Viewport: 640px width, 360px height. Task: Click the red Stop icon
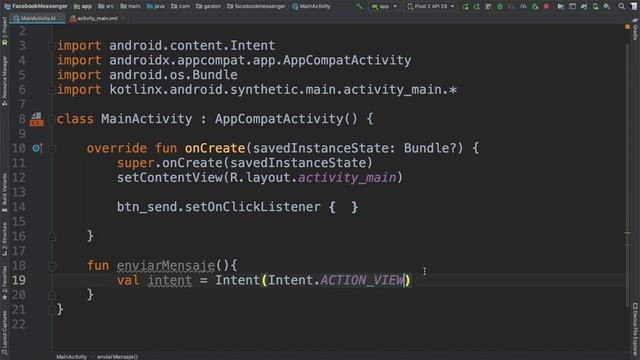click(546, 6)
